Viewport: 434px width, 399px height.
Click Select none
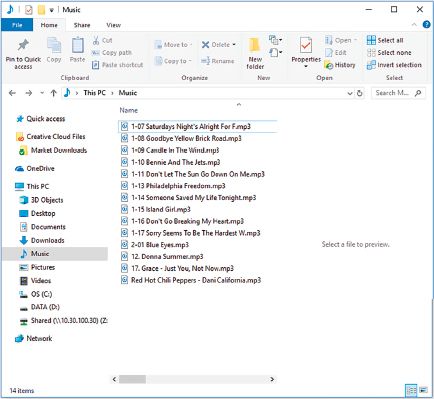pyautogui.click(x=389, y=53)
